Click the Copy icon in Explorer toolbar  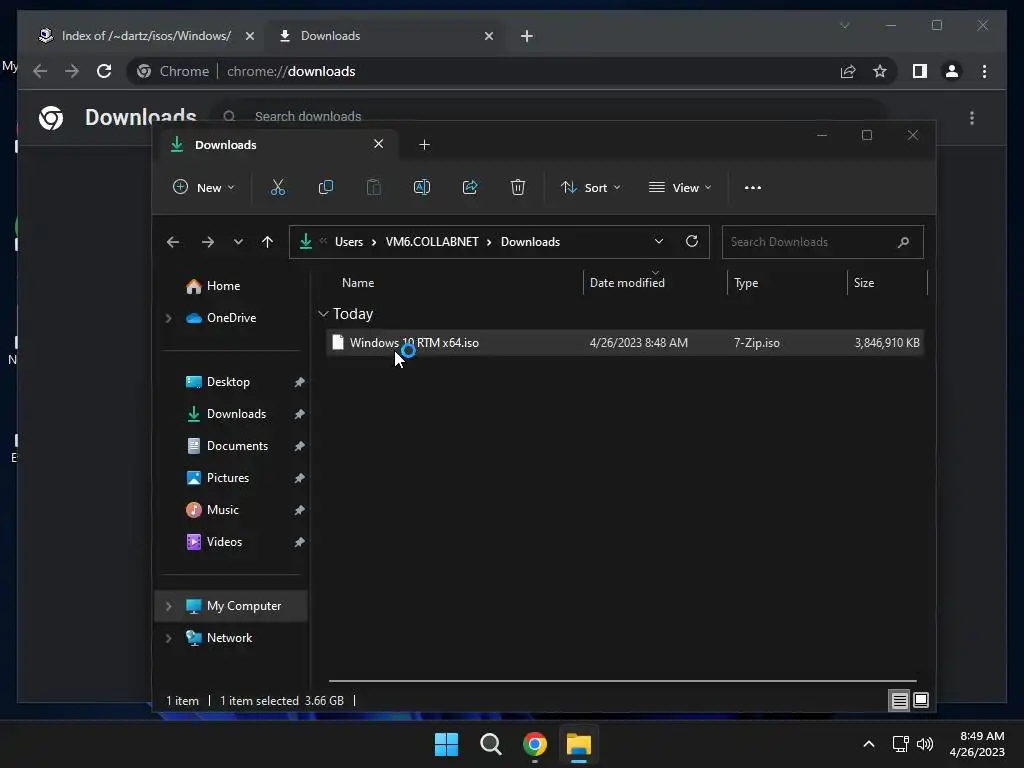click(325, 187)
